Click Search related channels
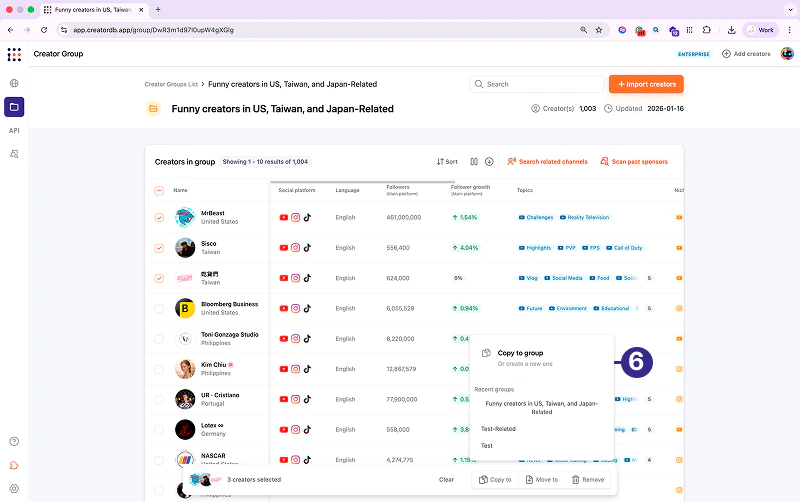Screen dimensions: 800x502 (x=547, y=162)
